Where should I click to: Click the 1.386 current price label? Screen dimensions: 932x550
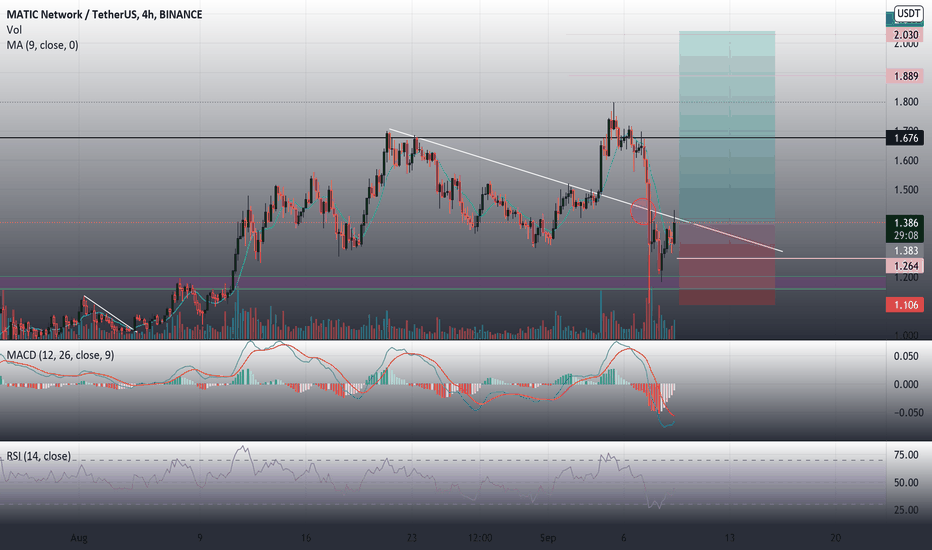click(x=905, y=223)
